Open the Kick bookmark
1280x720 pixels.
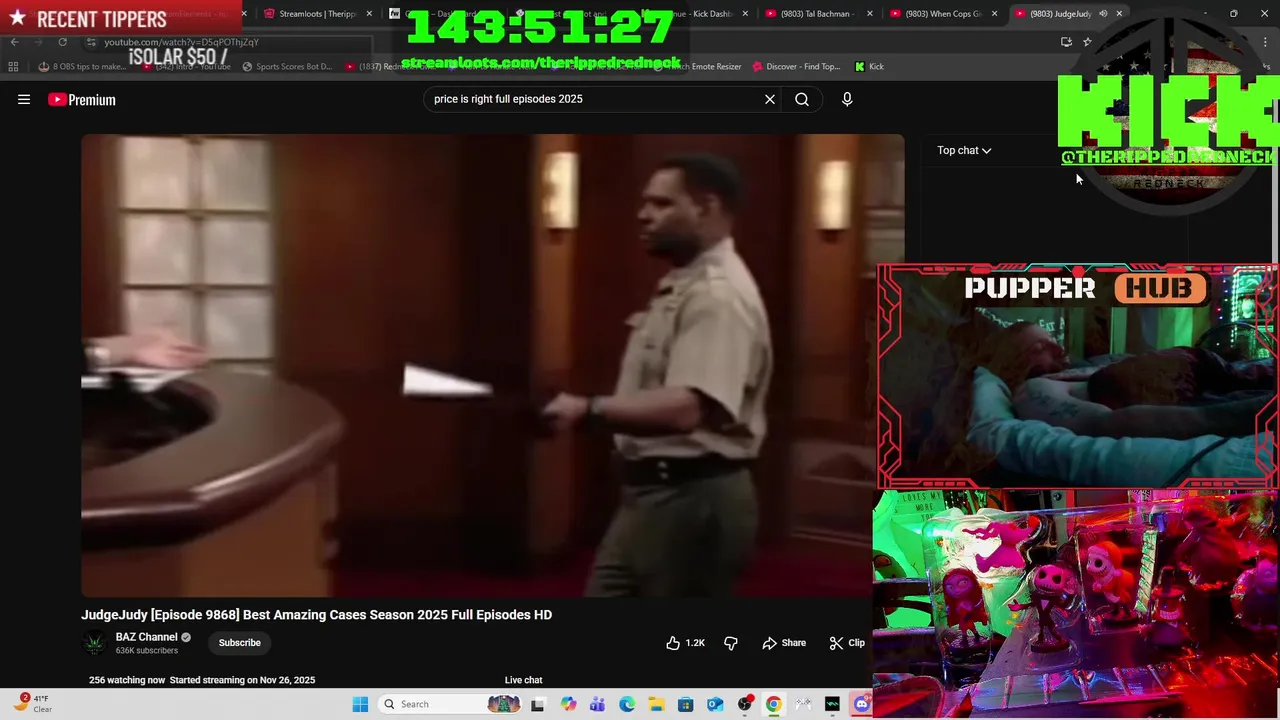click(869, 66)
